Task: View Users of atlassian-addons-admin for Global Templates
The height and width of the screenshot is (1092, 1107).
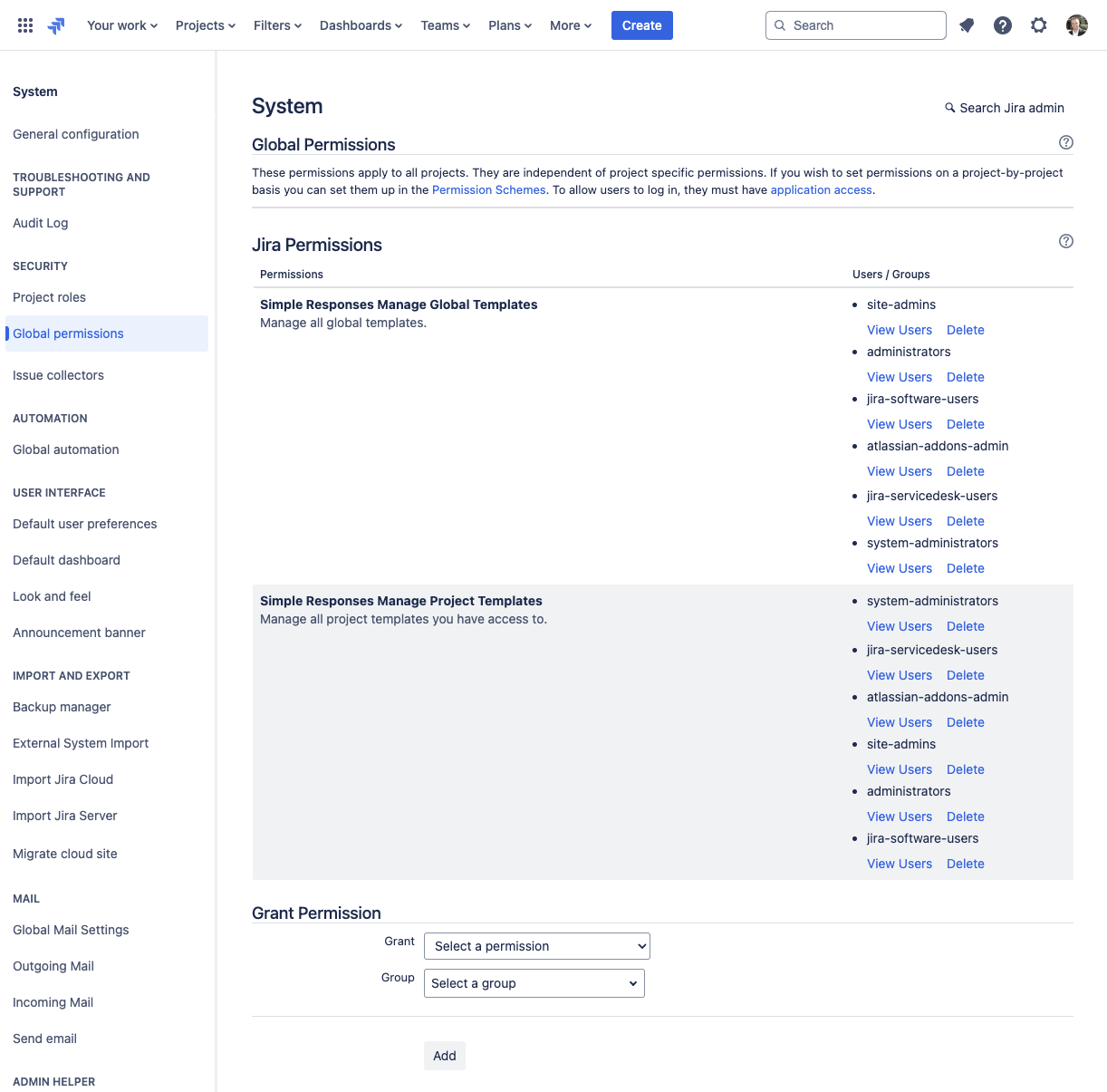Action: [x=900, y=471]
